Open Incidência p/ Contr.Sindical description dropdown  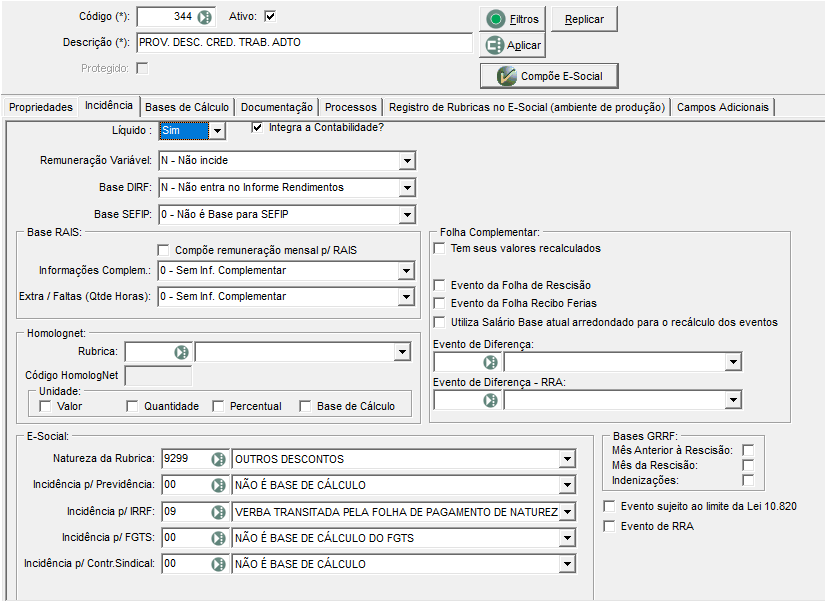567,564
